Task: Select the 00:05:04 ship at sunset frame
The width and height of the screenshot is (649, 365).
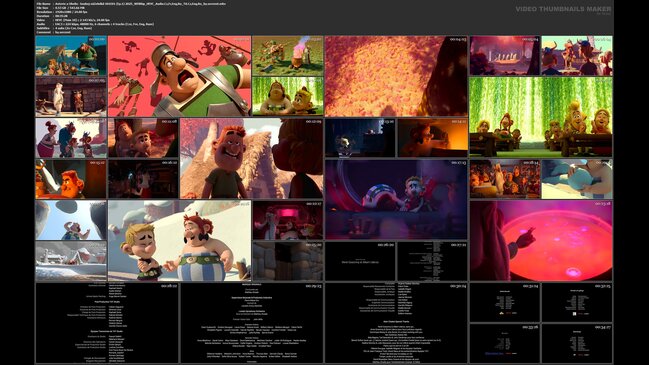Action: tap(505, 55)
